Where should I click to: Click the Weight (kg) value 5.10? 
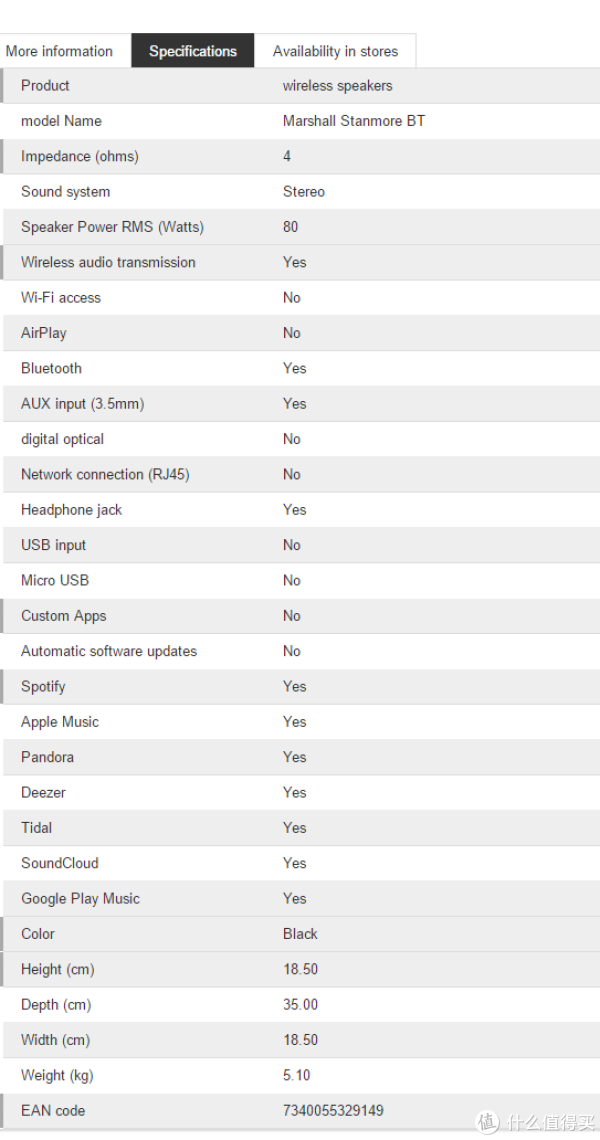point(297,1075)
